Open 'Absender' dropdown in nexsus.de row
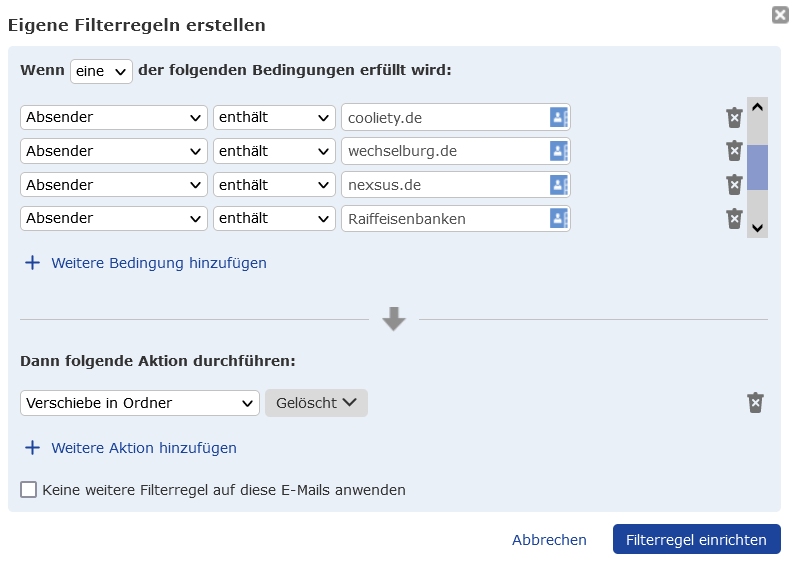Viewport: 792px width, 566px height. pos(114,185)
